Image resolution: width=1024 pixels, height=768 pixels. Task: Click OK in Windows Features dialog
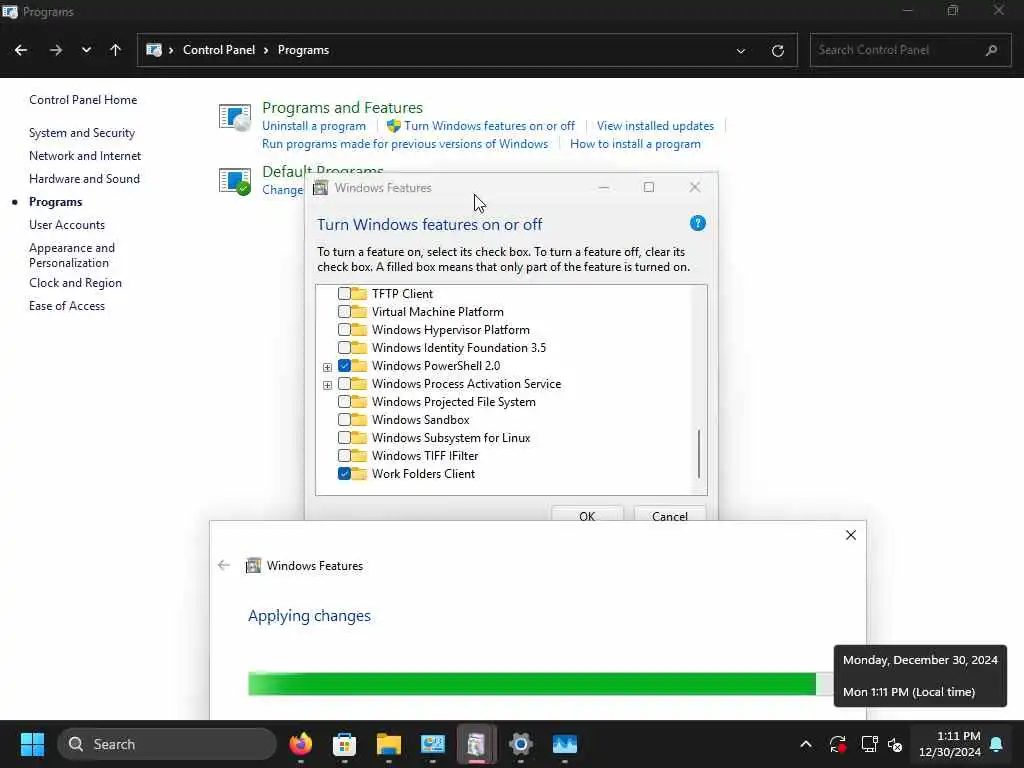pos(587,514)
